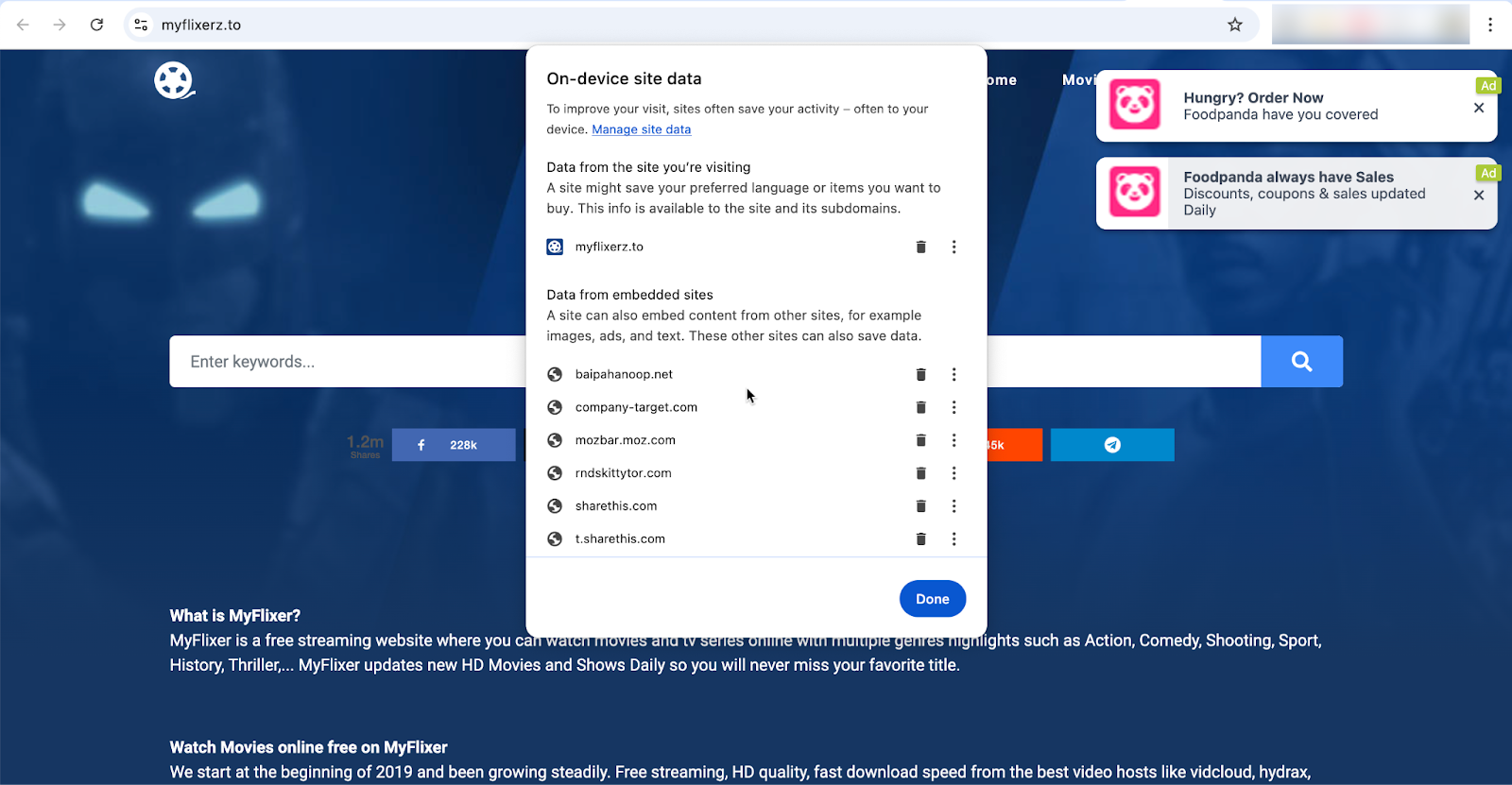Bookmark this page with the star
Viewport: 1512px width, 785px height.
pyautogui.click(x=1234, y=25)
